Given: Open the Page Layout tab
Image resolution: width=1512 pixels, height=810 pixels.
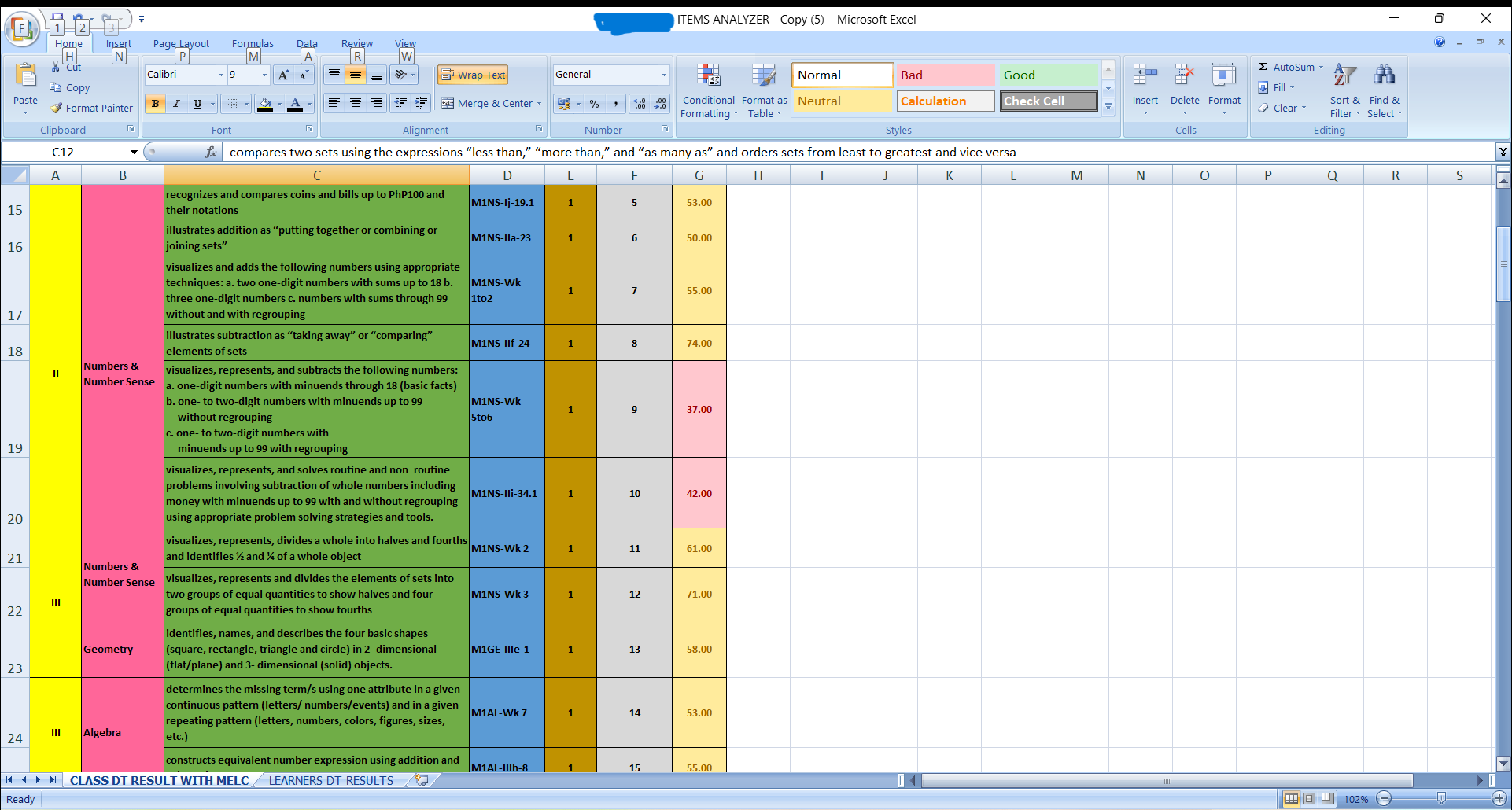Looking at the screenshot, I should [x=181, y=44].
